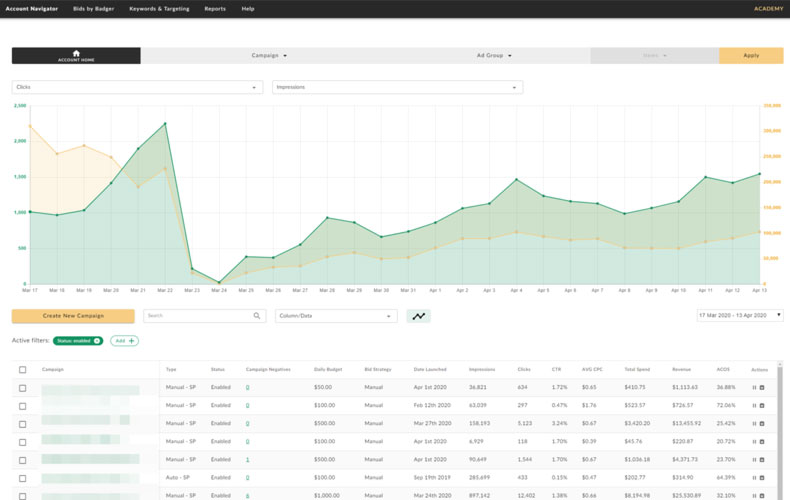790x500 pixels.
Task: Click the magnifier icon in the search box
Action: coord(256,316)
